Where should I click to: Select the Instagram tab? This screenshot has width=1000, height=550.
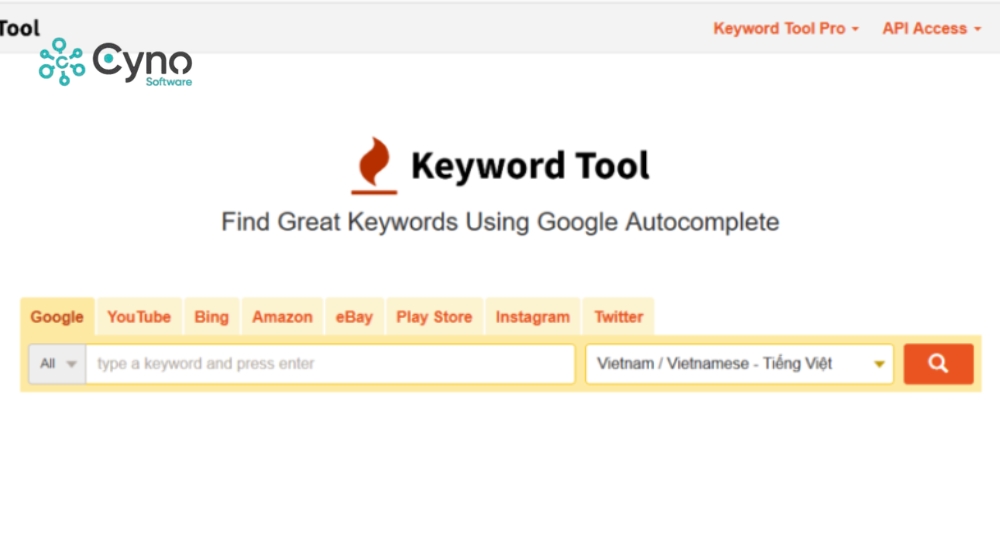tap(532, 317)
